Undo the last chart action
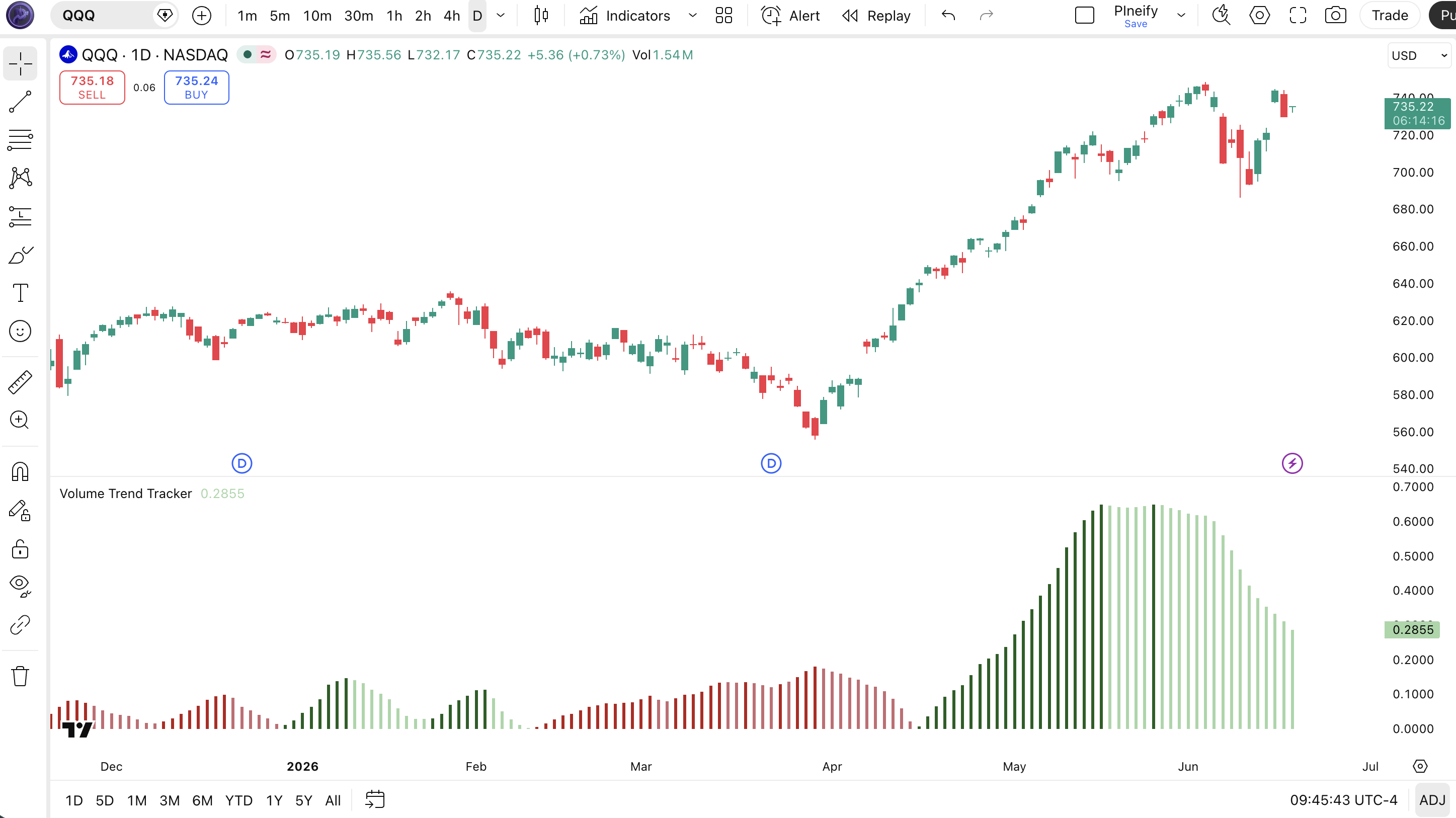Image resolution: width=1456 pixels, height=818 pixels. [948, 15]
